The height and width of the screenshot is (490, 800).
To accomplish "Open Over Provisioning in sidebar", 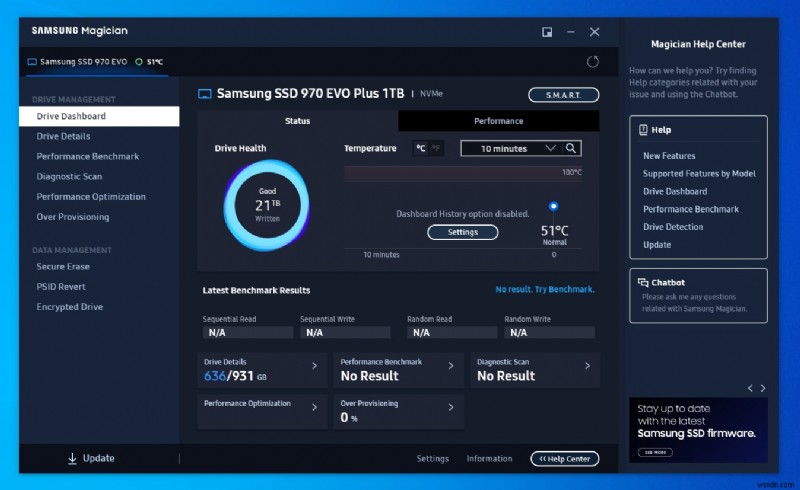I will [73, 217].
